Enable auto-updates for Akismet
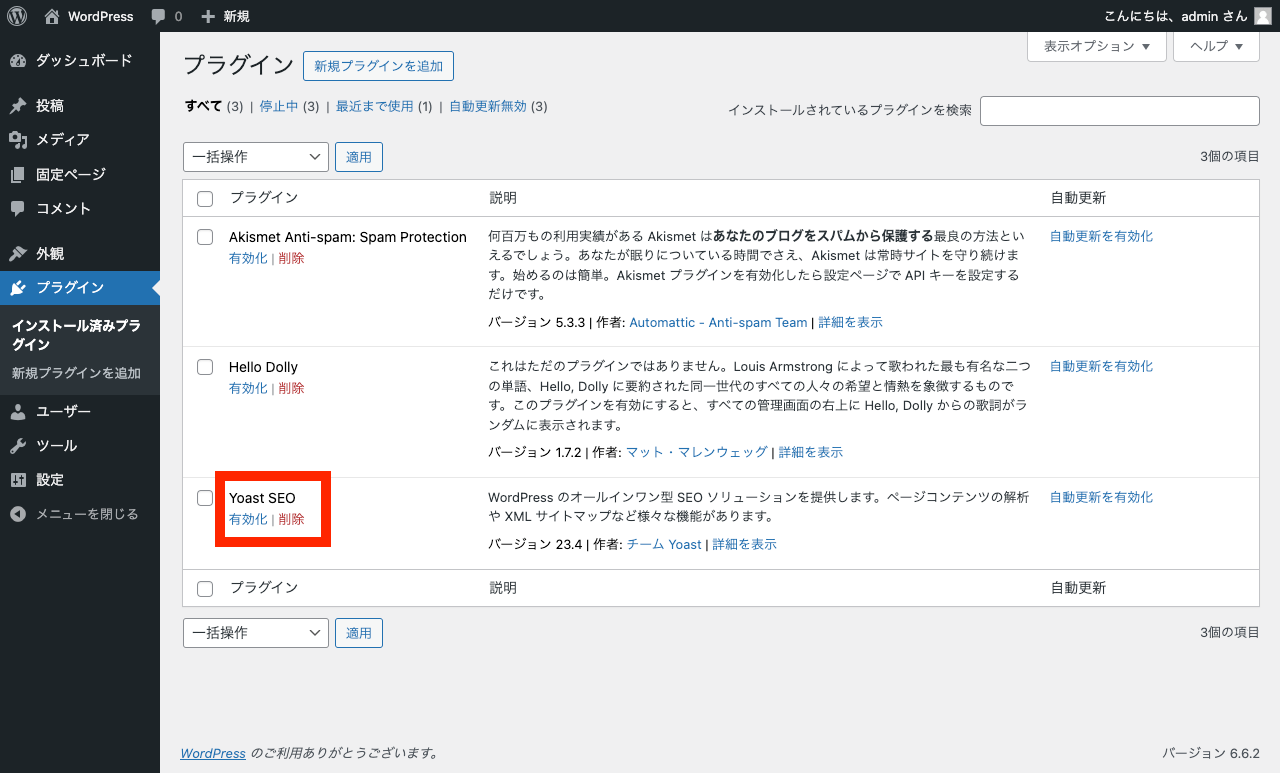The width and height of the screenshot is (1280, 773). coord(1101,236)
